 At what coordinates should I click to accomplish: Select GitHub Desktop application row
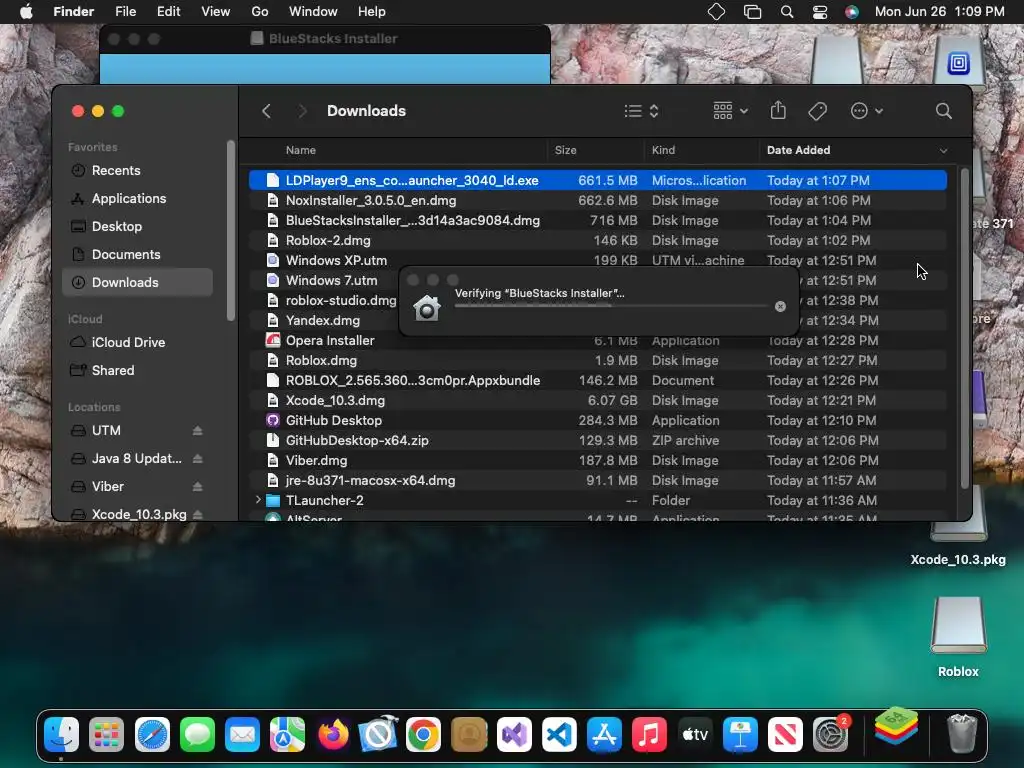click(598, 421)
